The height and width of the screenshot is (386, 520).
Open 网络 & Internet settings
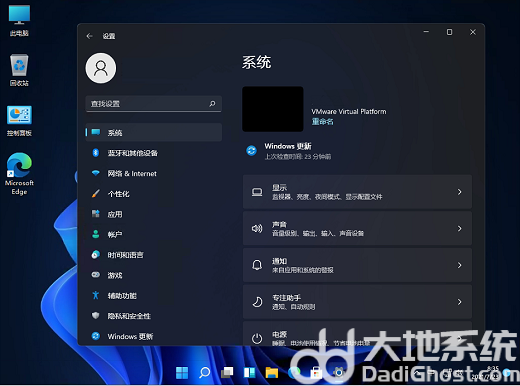(154, 173)
